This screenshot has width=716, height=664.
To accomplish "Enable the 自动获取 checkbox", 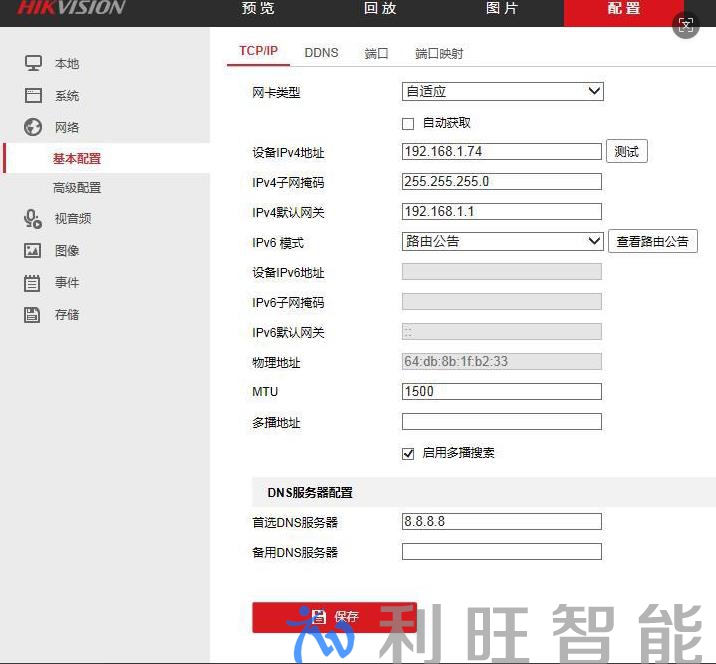I will tap(408, 124).
